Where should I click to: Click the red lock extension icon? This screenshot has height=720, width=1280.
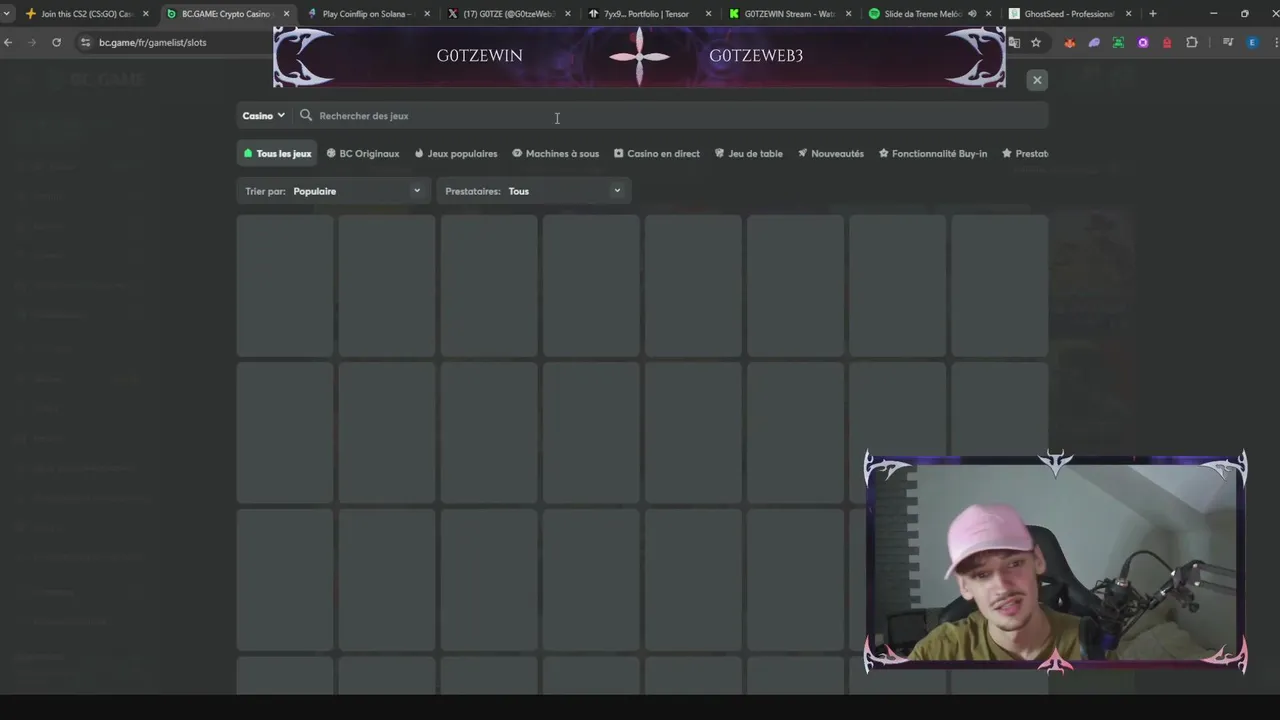click(x=1167, y=42)
